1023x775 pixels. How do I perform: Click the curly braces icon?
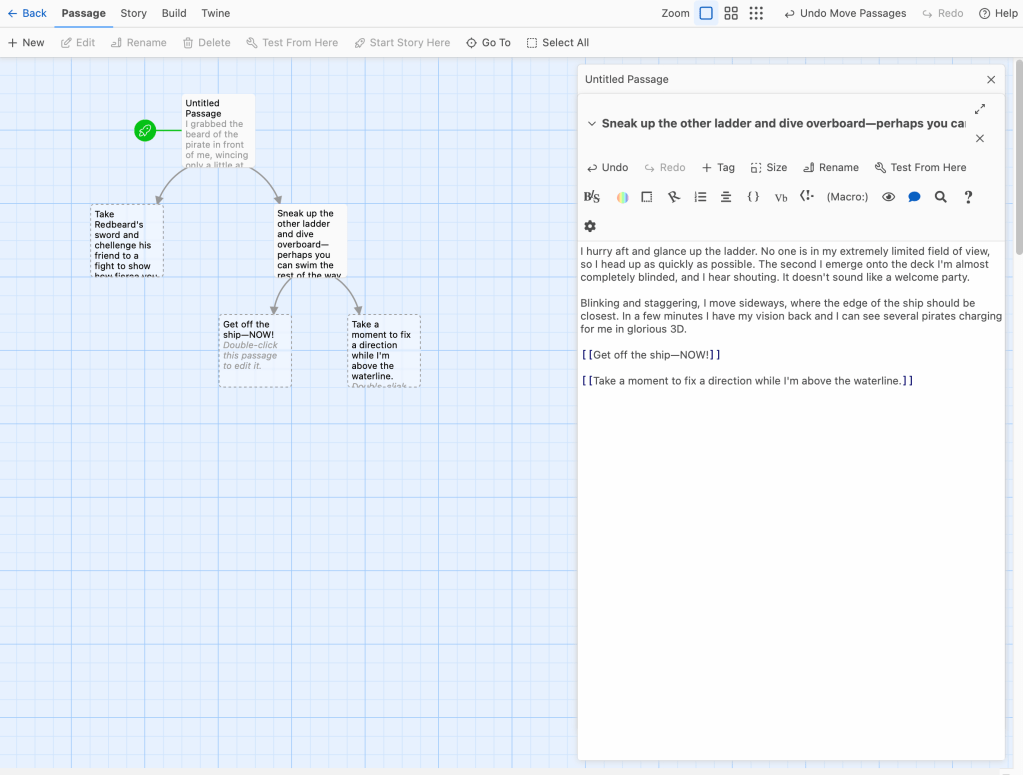pyautogui.click(x=754, y=197)
